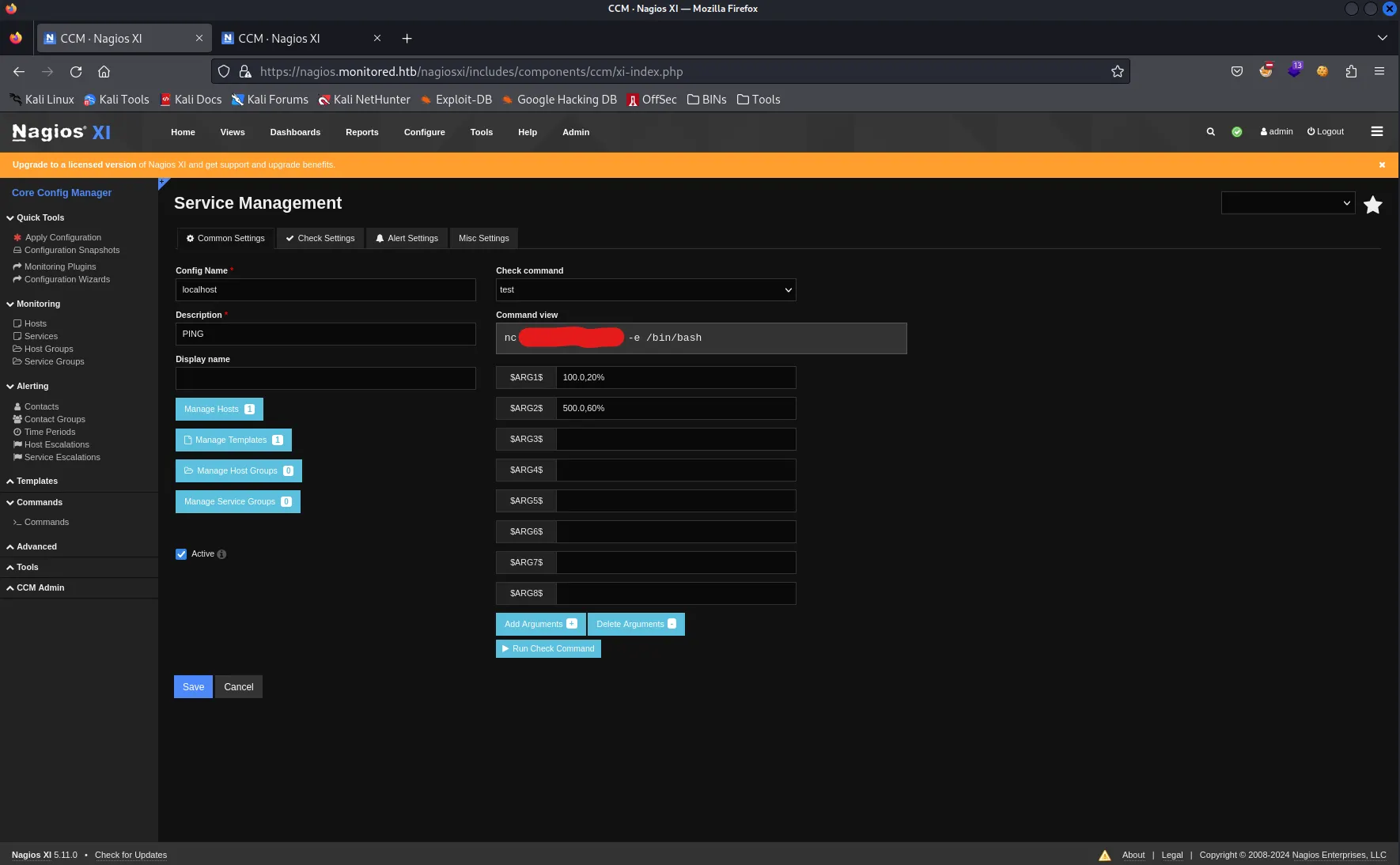Click the Nagios XI search magnifier icon

point(1210,132)
